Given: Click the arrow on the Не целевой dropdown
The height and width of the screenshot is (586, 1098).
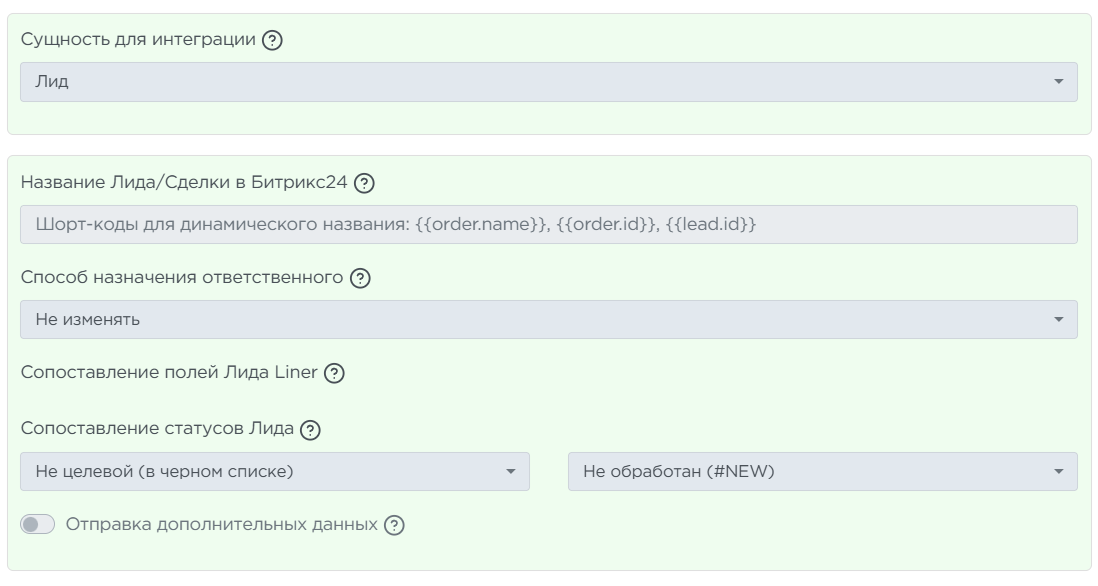Looking at the screenshot, I should click(x=510, y=471).
